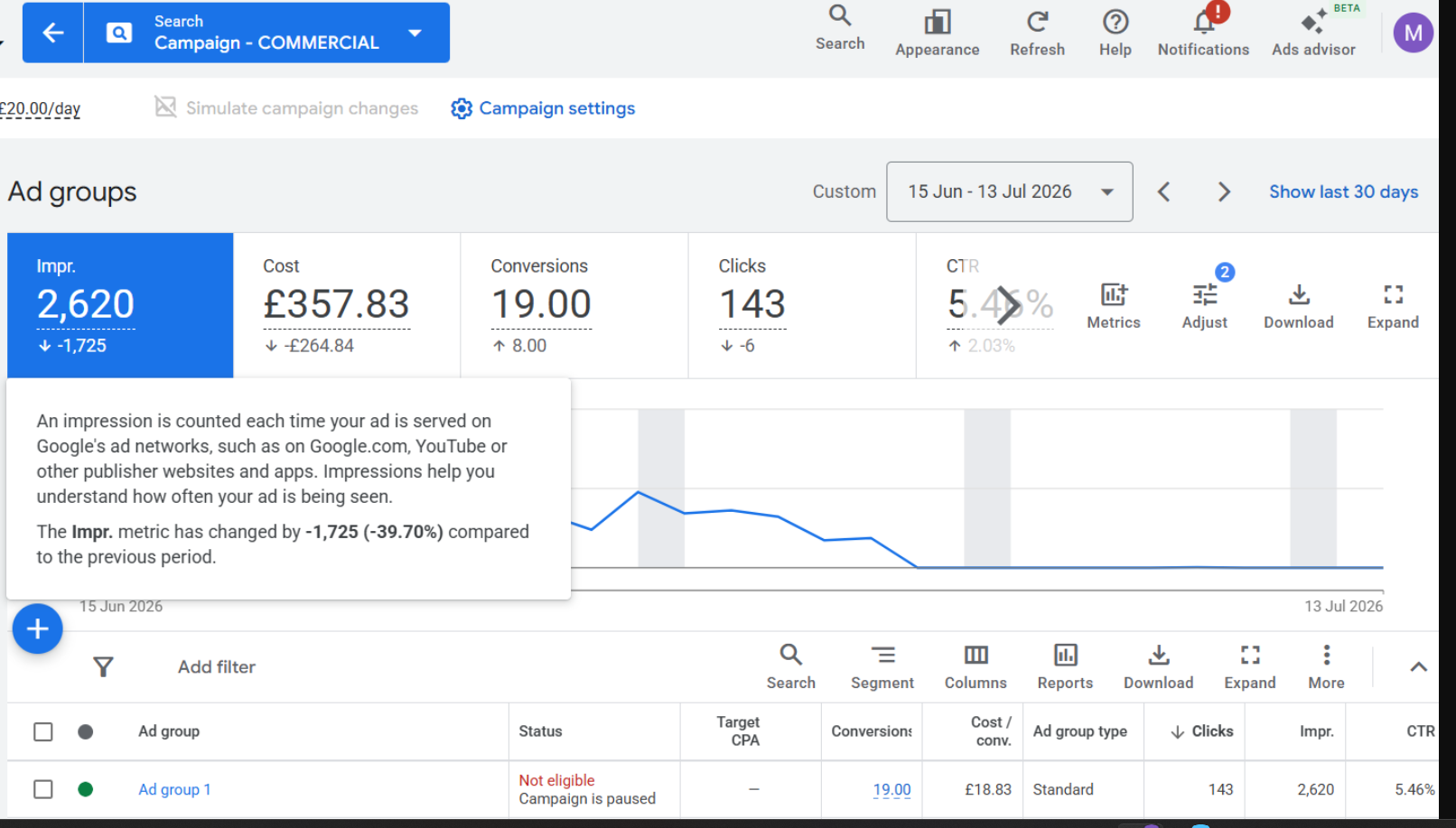Open the Campaign - COMMERCIAL dropdown
Viewport: 1456px width, 828px height.
click(266, 33)
